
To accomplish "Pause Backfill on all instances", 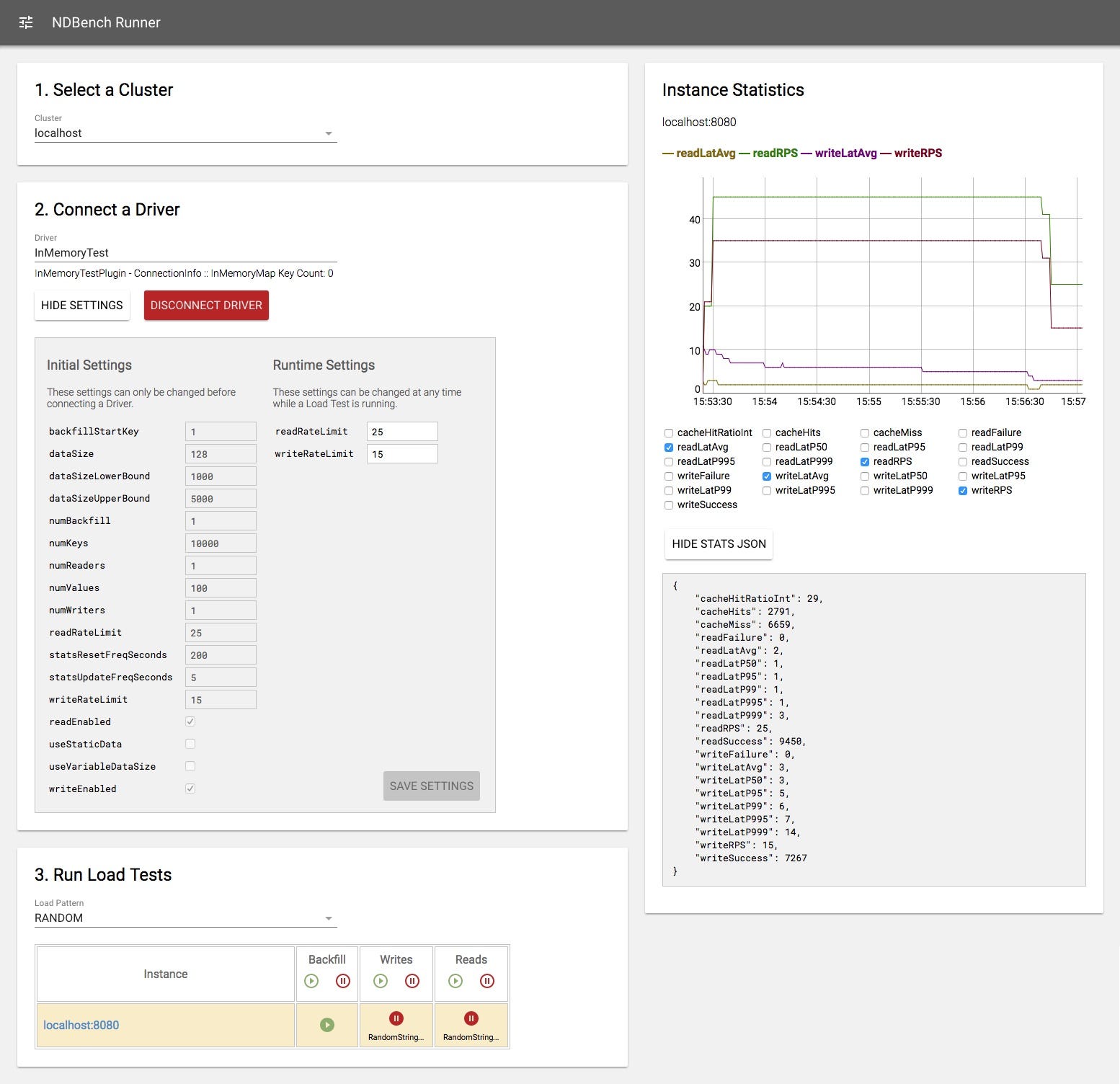I will 342,981.
